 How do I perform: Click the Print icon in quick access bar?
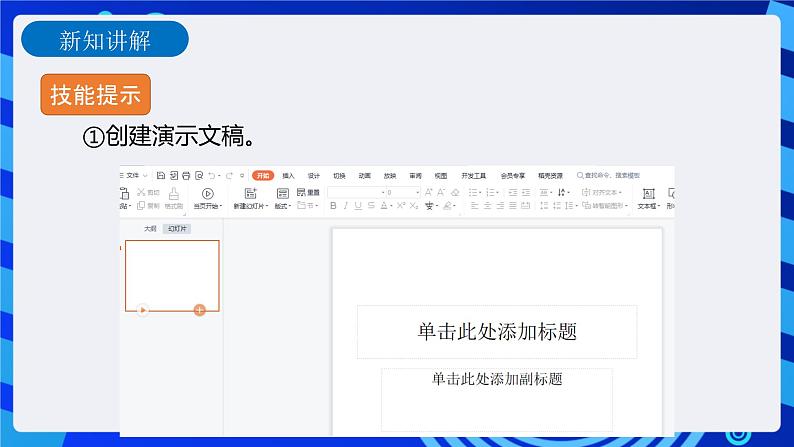(186, 175)
